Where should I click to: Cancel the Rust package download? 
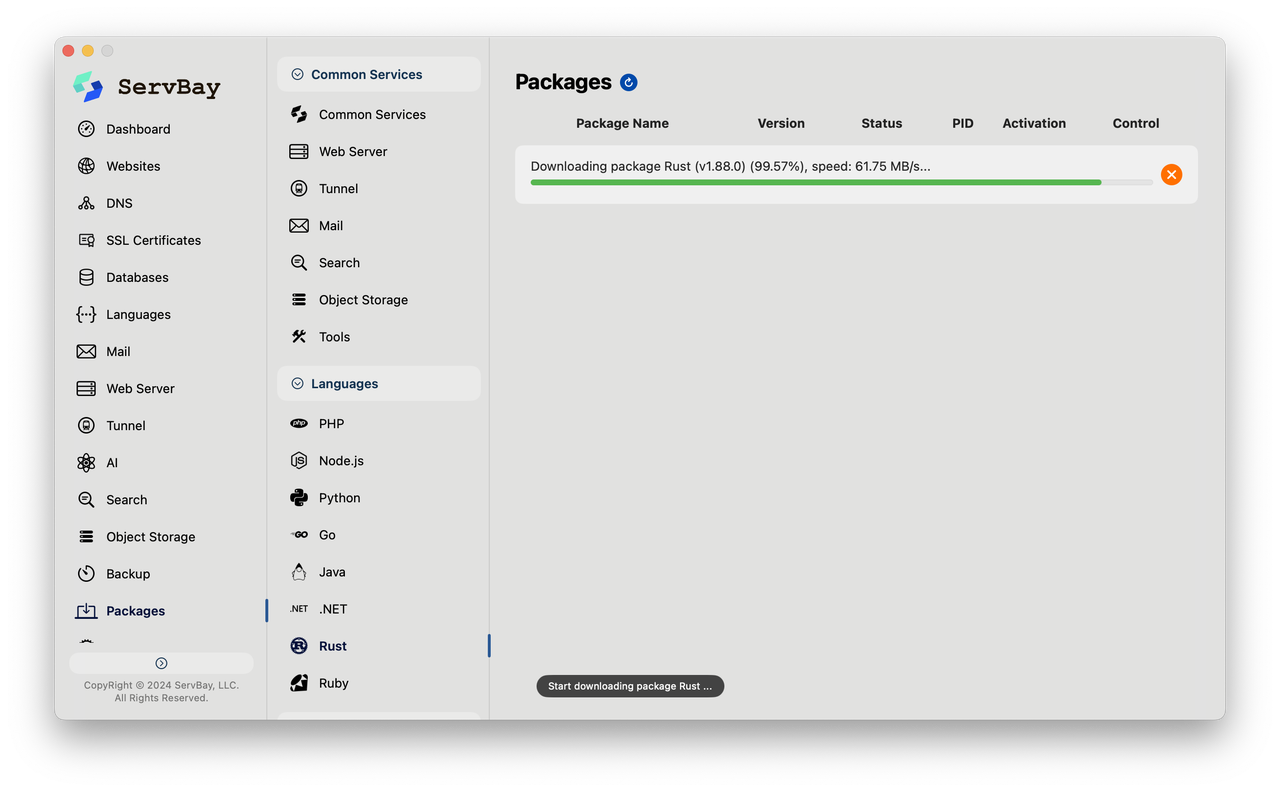(x=1171, y=174)
